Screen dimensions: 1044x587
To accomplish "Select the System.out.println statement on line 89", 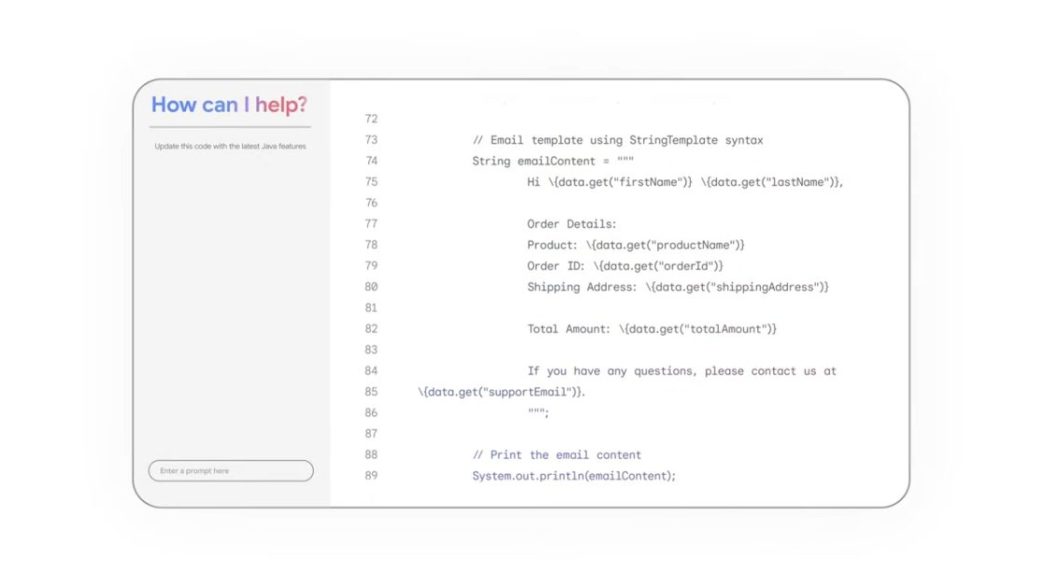I will (x=575, y=476).
